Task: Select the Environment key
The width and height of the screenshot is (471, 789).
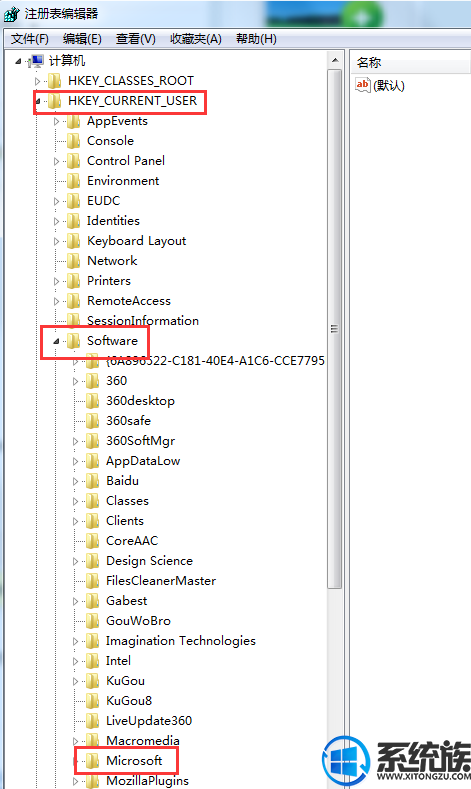Action: [x=123, y=181]
